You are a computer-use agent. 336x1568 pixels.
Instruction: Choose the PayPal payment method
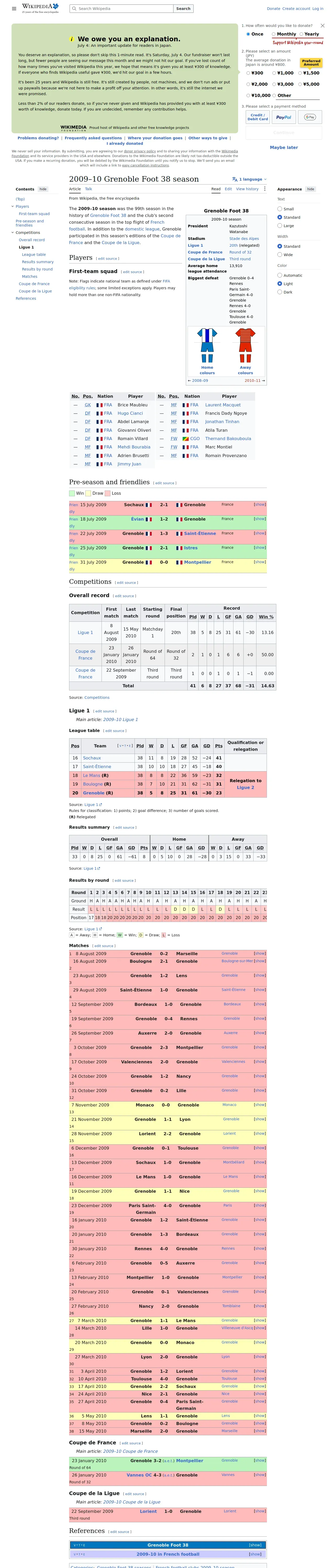(284, 117)
